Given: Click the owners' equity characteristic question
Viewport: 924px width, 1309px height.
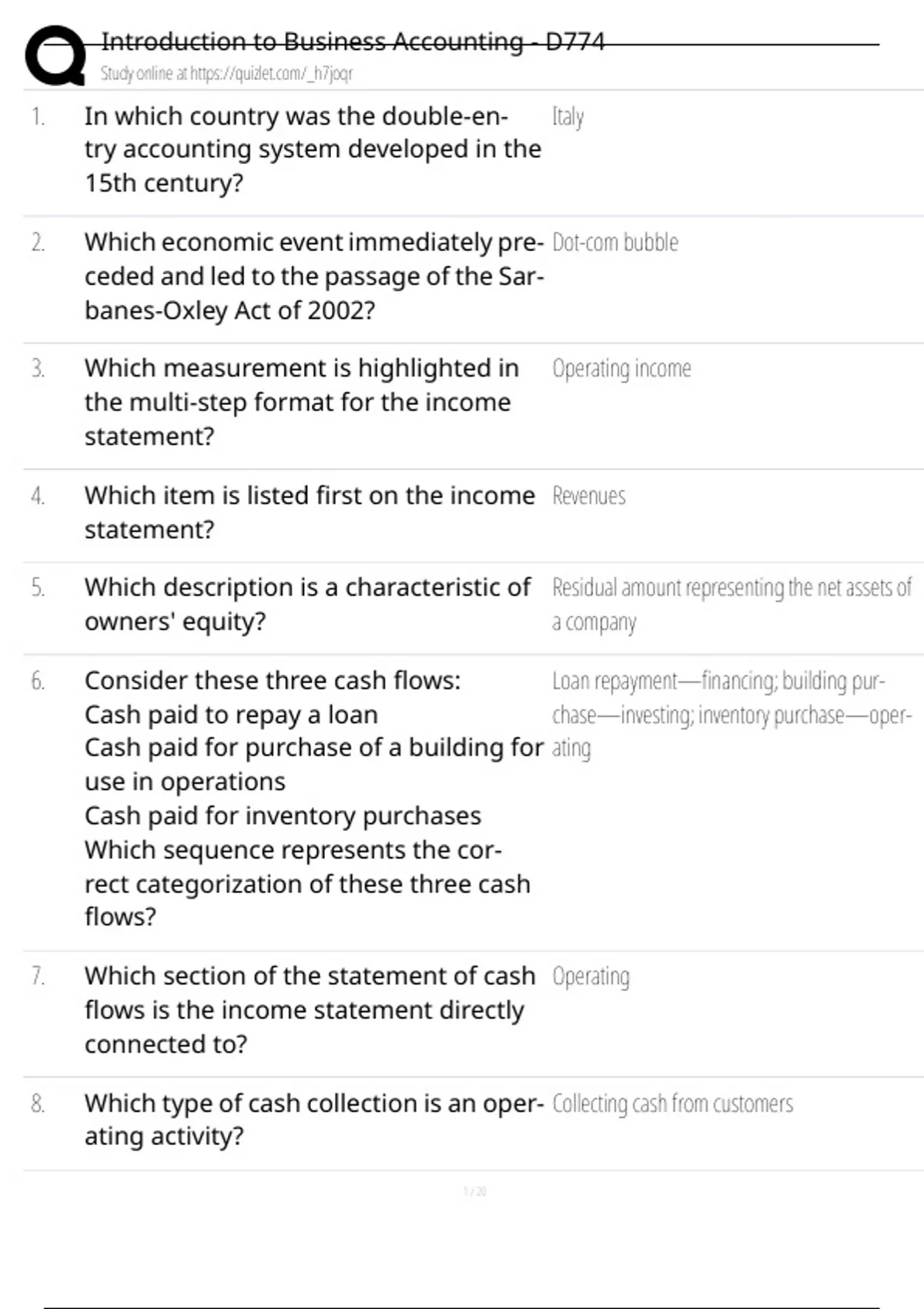Looking at the screenshot, I should [x=307, y=604].
